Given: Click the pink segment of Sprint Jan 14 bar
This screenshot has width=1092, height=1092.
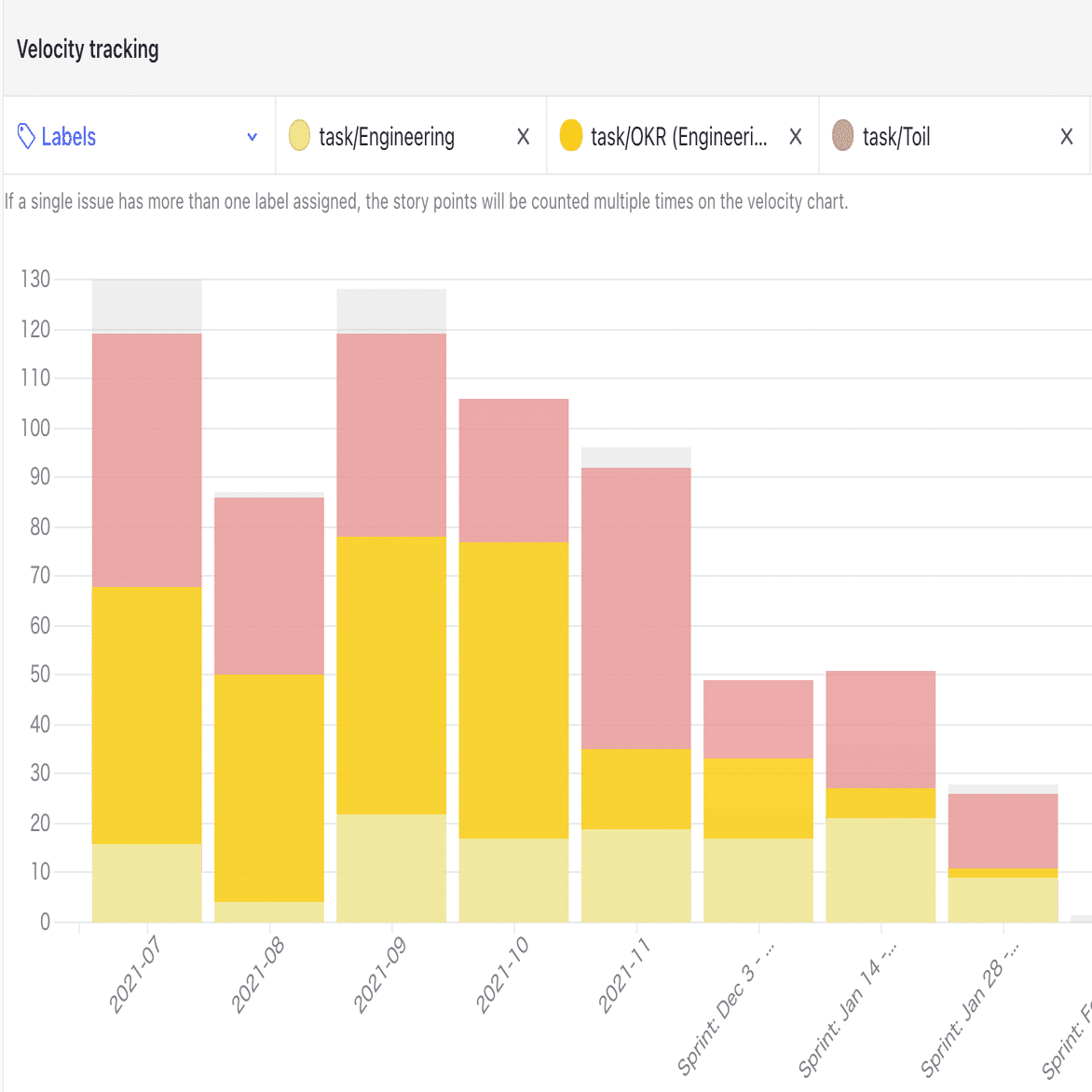Looking at the screenshot, I should (880, 730).
